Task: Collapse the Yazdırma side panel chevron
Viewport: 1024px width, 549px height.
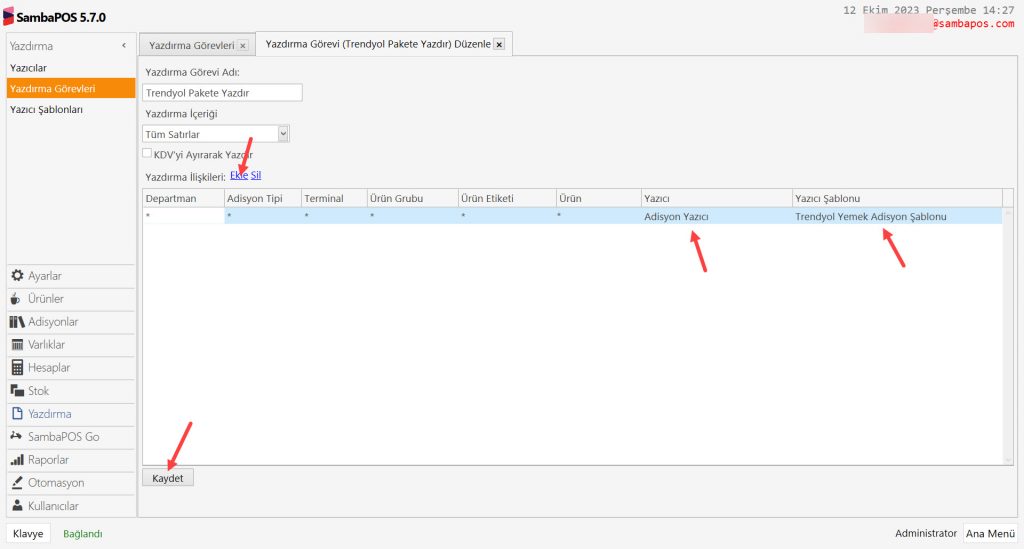Action: coord(124,46)
